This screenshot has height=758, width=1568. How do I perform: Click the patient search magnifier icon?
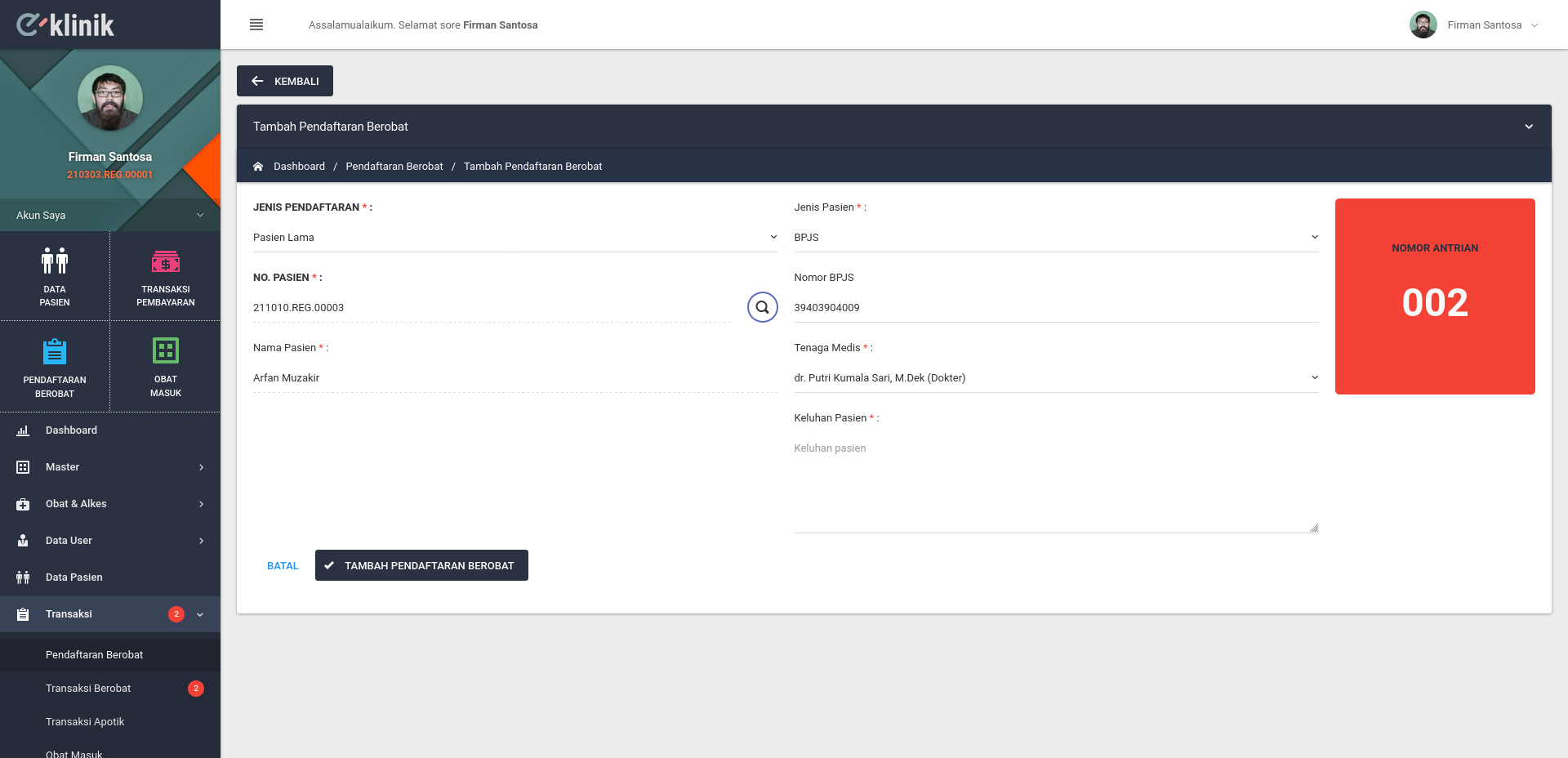(x=762, y=307)
